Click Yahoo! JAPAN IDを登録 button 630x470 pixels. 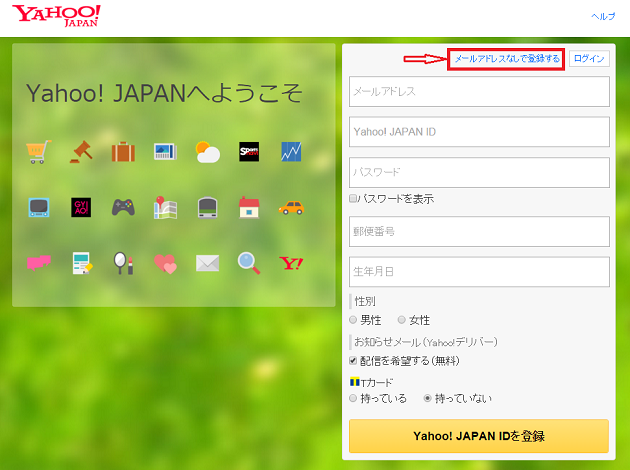(x=479, y=436)
